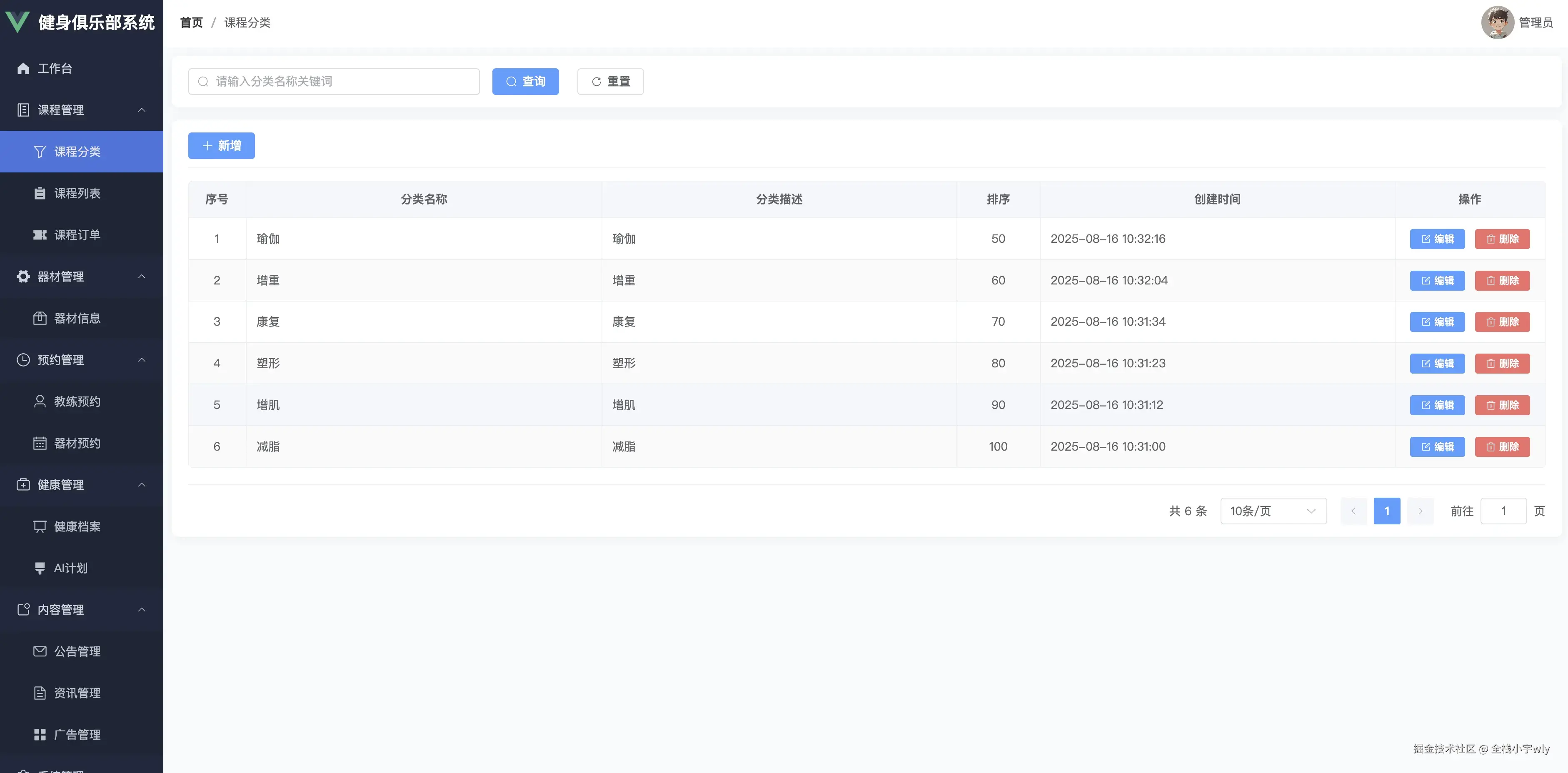
Task: Click the 查询 search button
Action: point(525,82)
